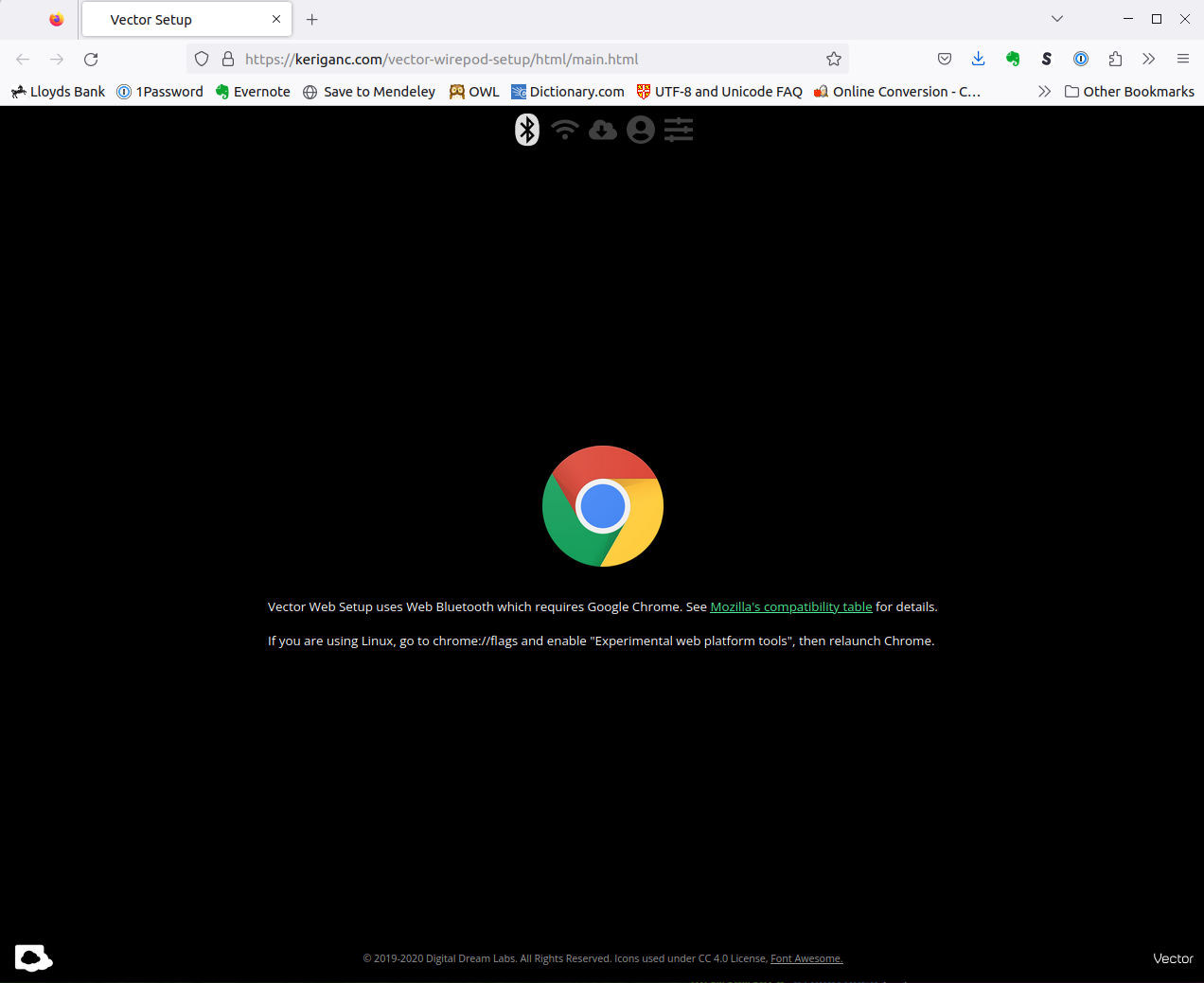Expand more tools overflow in toolbar
The height and width of the screenshot is (983, 1204).
coord(1149,59)
